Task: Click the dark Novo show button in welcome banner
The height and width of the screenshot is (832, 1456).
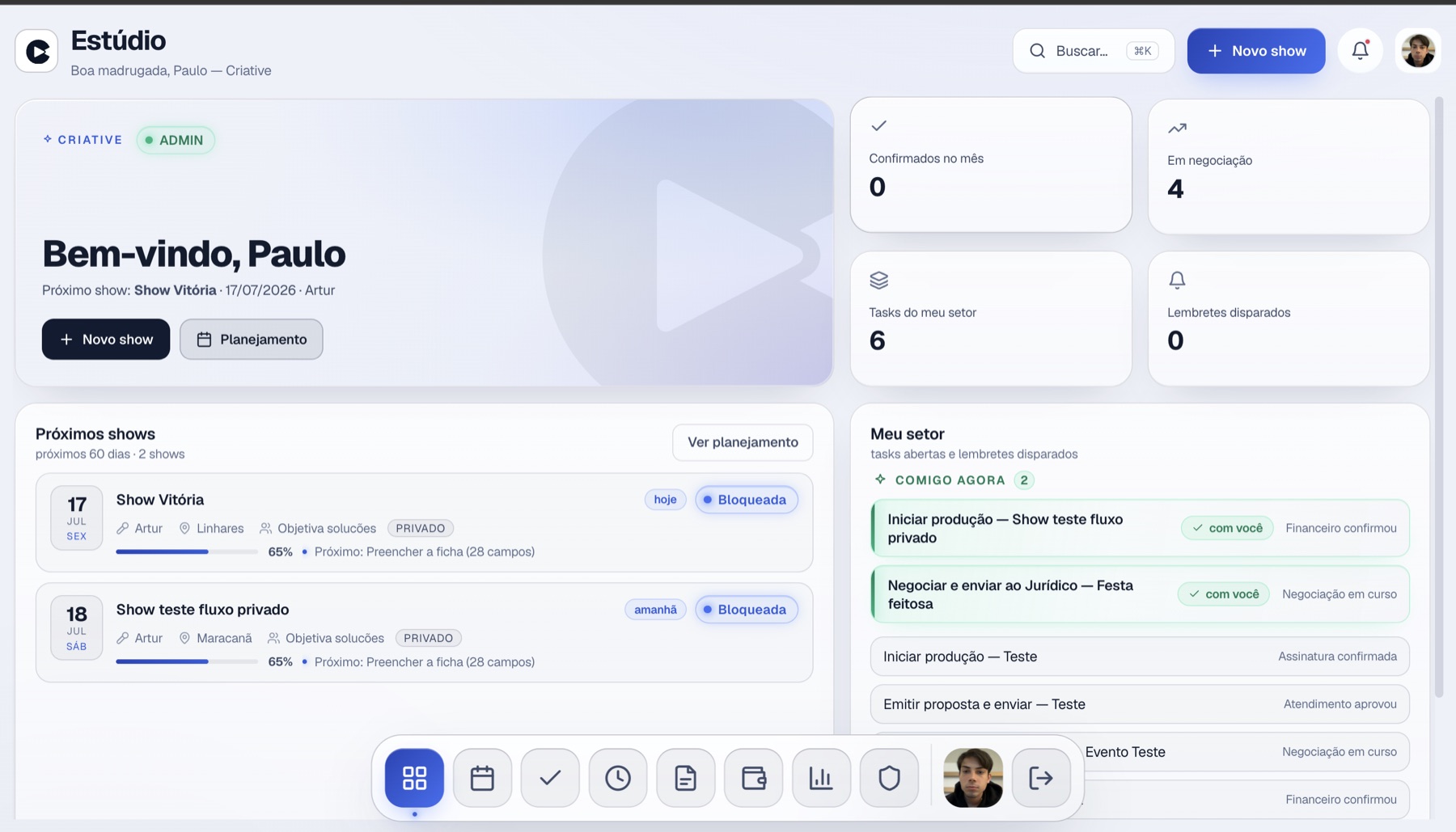Action: (x=106, y=339)
